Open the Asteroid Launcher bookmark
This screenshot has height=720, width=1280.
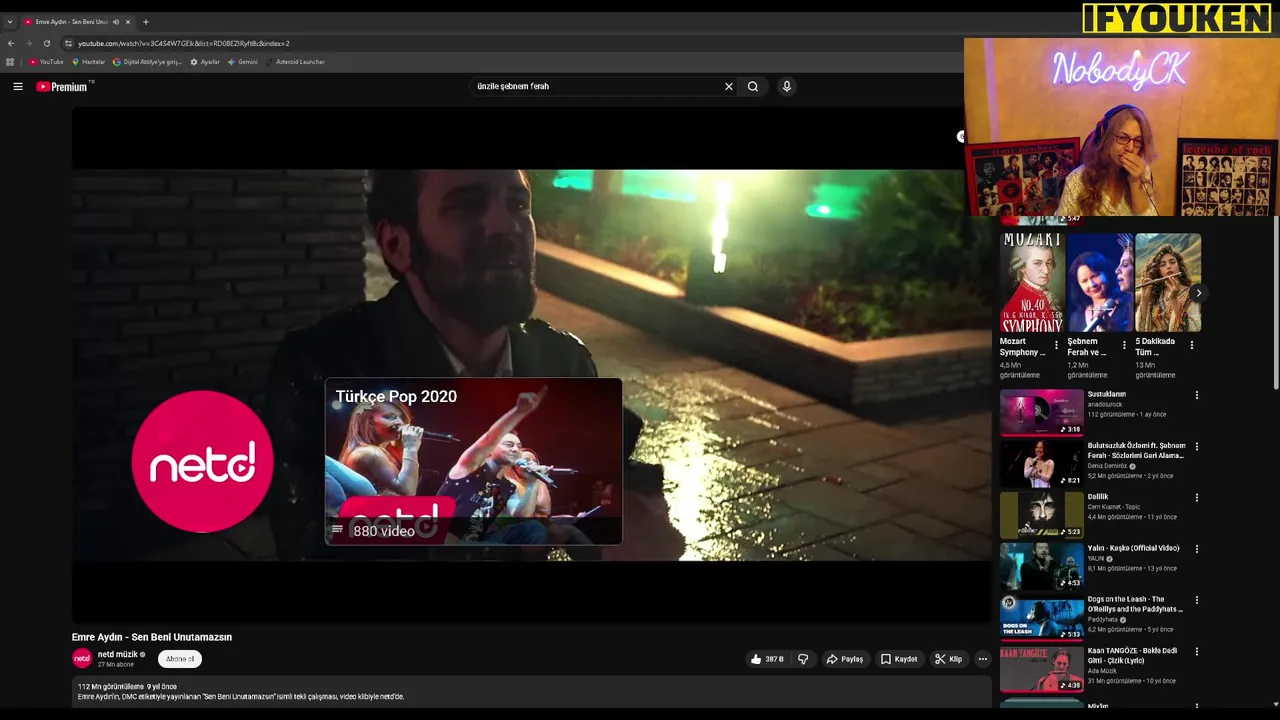tap(295, 62)
